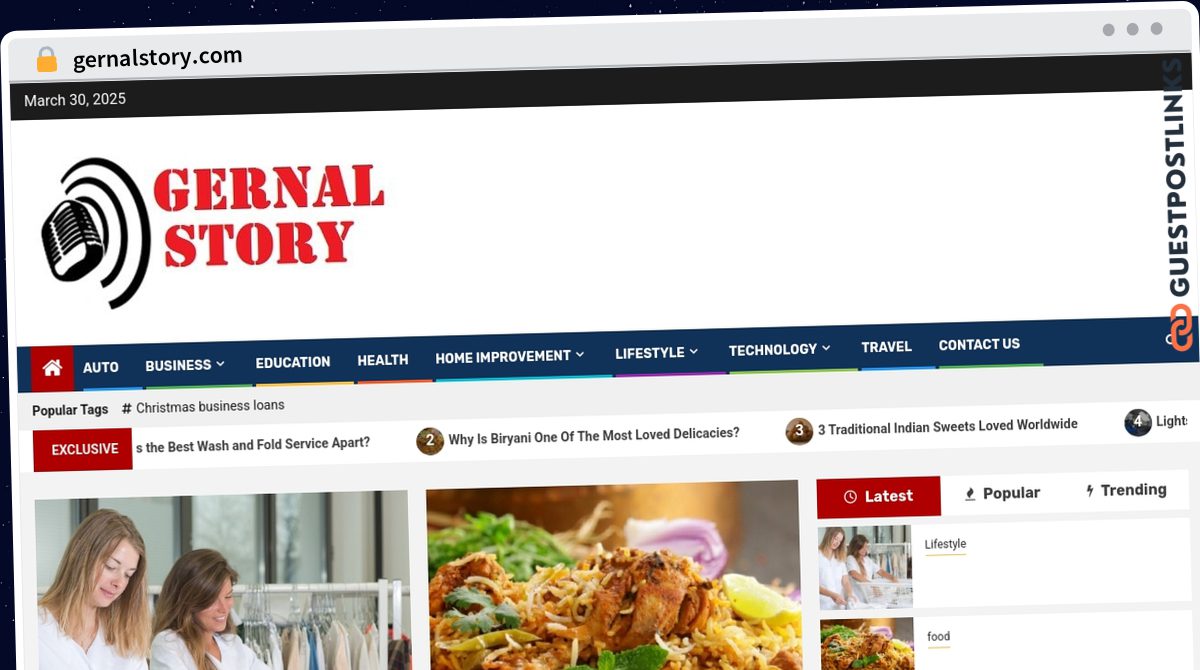Click the padlock icon in address bar

click(x=47, y=60)
